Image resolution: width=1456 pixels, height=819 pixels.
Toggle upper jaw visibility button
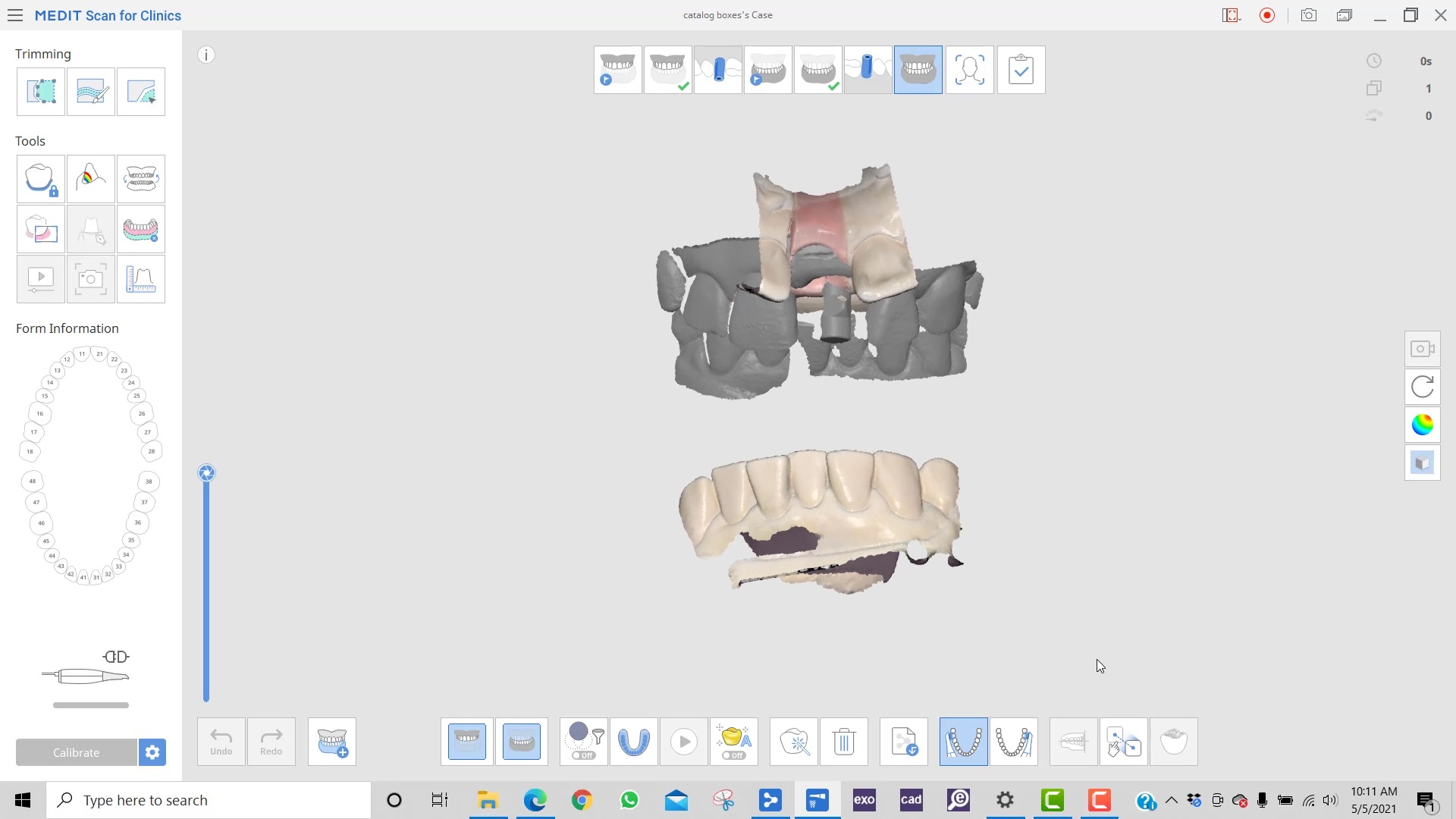click(467, 742)
